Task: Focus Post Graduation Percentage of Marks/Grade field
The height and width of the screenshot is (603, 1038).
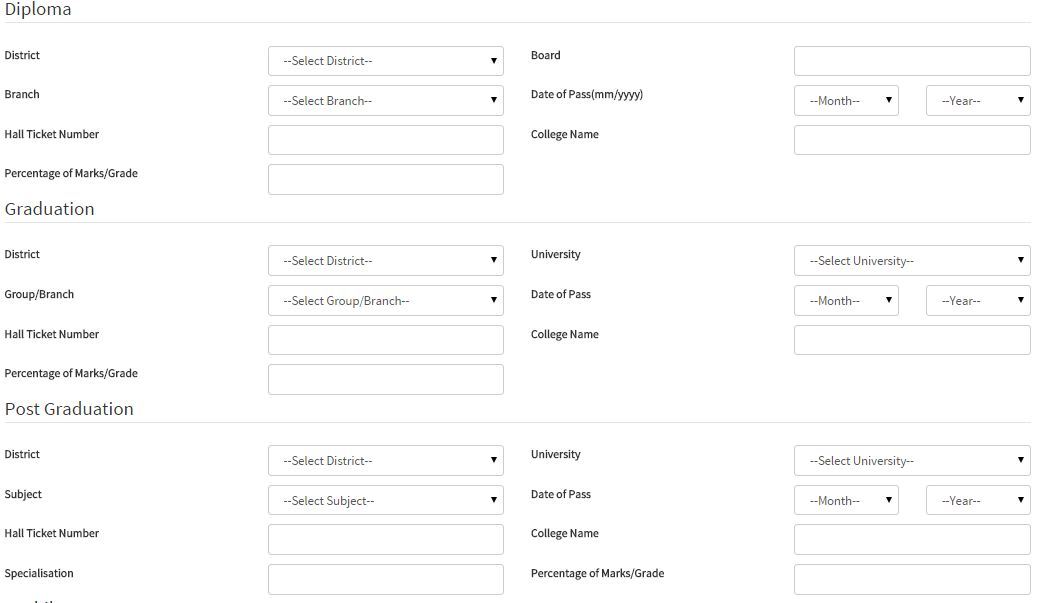Action: 911,579
